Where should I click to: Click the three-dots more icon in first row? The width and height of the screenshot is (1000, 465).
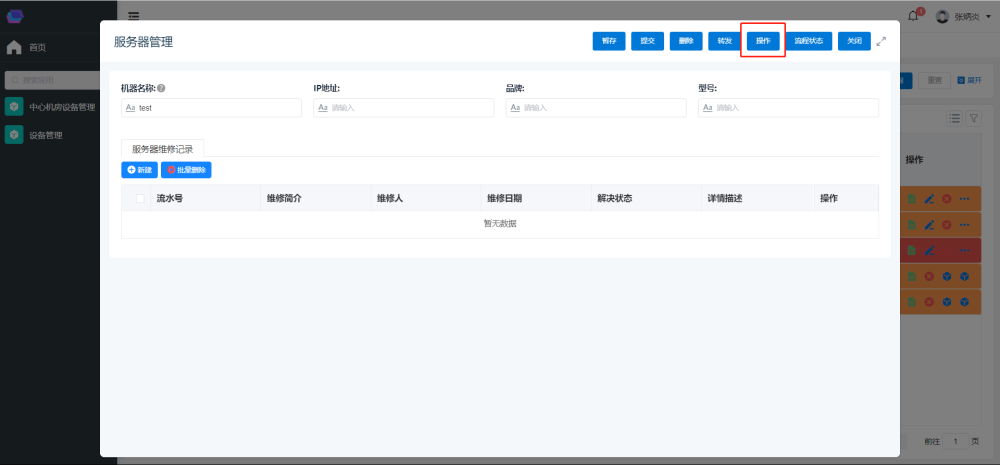[965, 199]
